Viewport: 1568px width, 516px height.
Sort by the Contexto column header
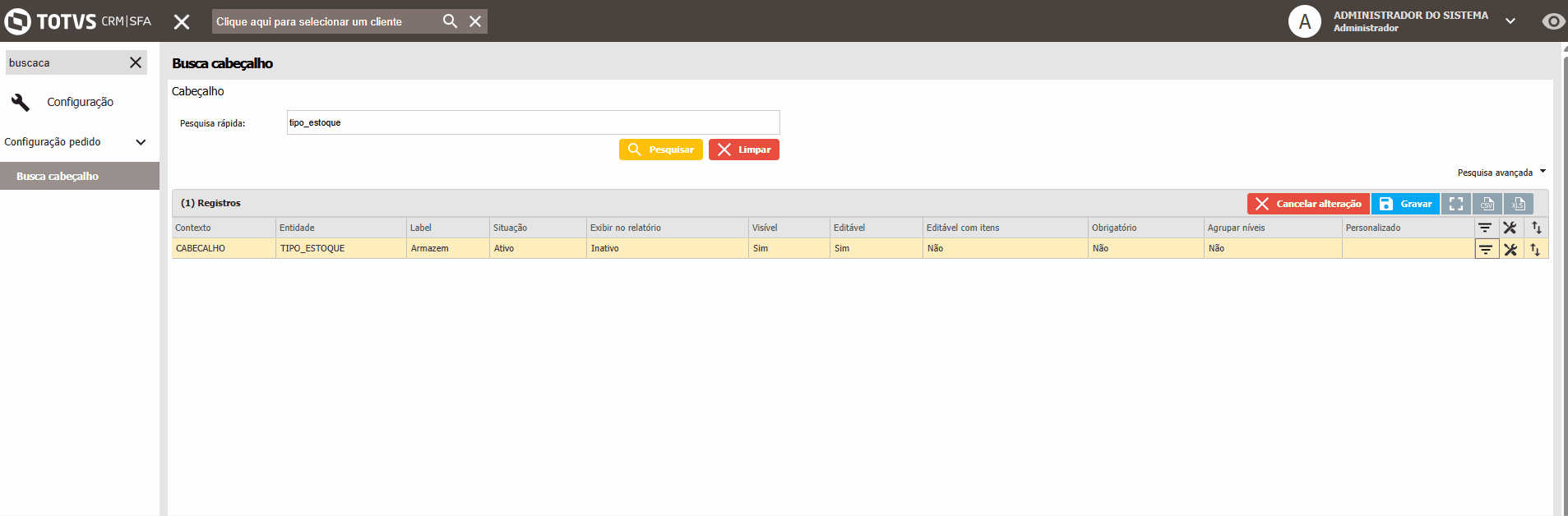[x=224, y=228]
